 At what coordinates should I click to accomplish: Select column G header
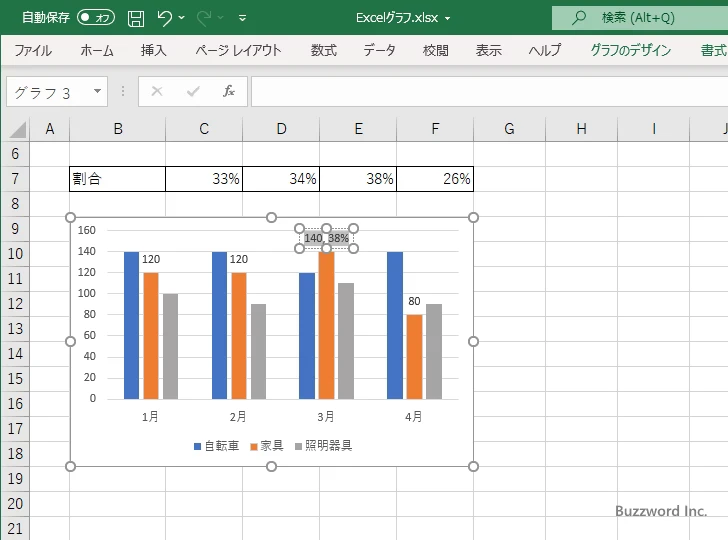point(509,129)
